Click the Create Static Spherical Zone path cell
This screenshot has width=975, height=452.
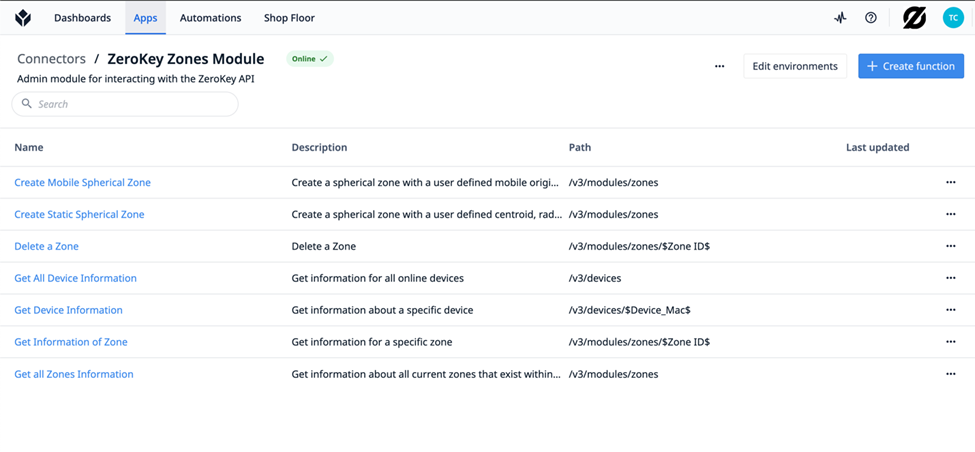tap(613, 214)
